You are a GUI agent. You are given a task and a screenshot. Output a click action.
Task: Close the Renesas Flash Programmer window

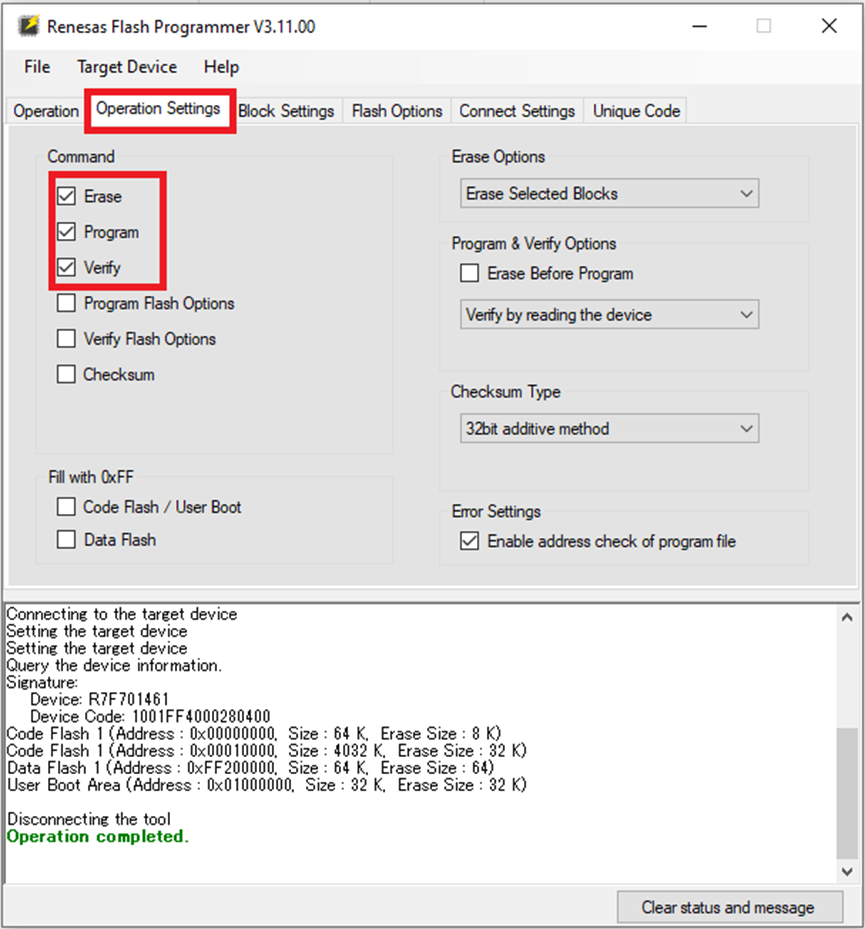(829, 26)
